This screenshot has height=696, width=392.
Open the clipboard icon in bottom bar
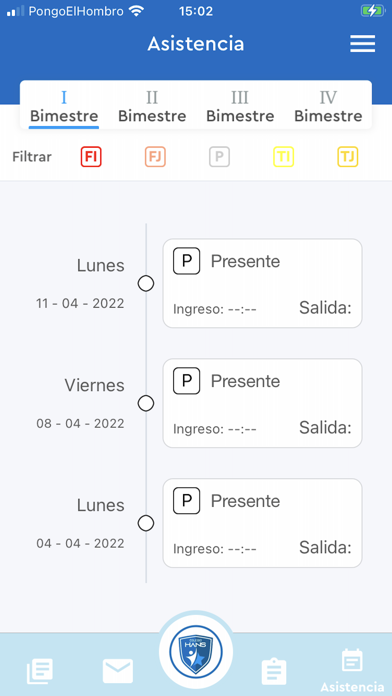pyautogui.click(x=274, y=672)
